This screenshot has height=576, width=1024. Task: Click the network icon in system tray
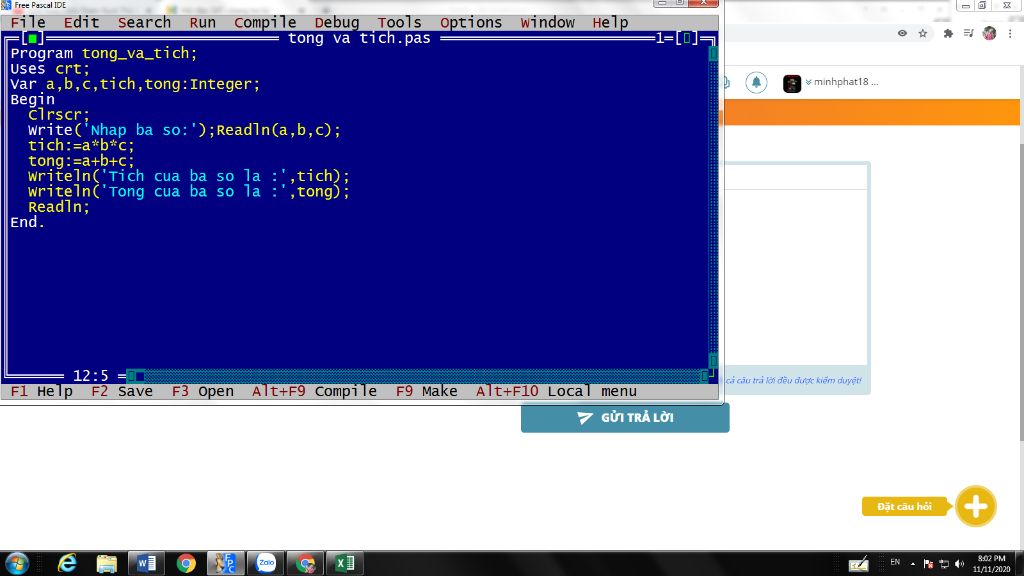point(944,564)
